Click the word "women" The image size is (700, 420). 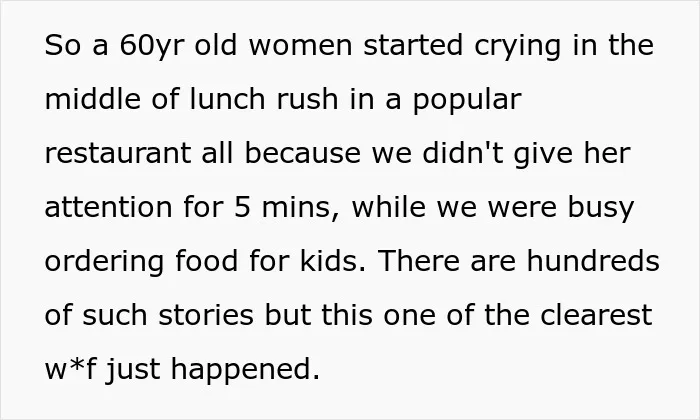[300, 46]
